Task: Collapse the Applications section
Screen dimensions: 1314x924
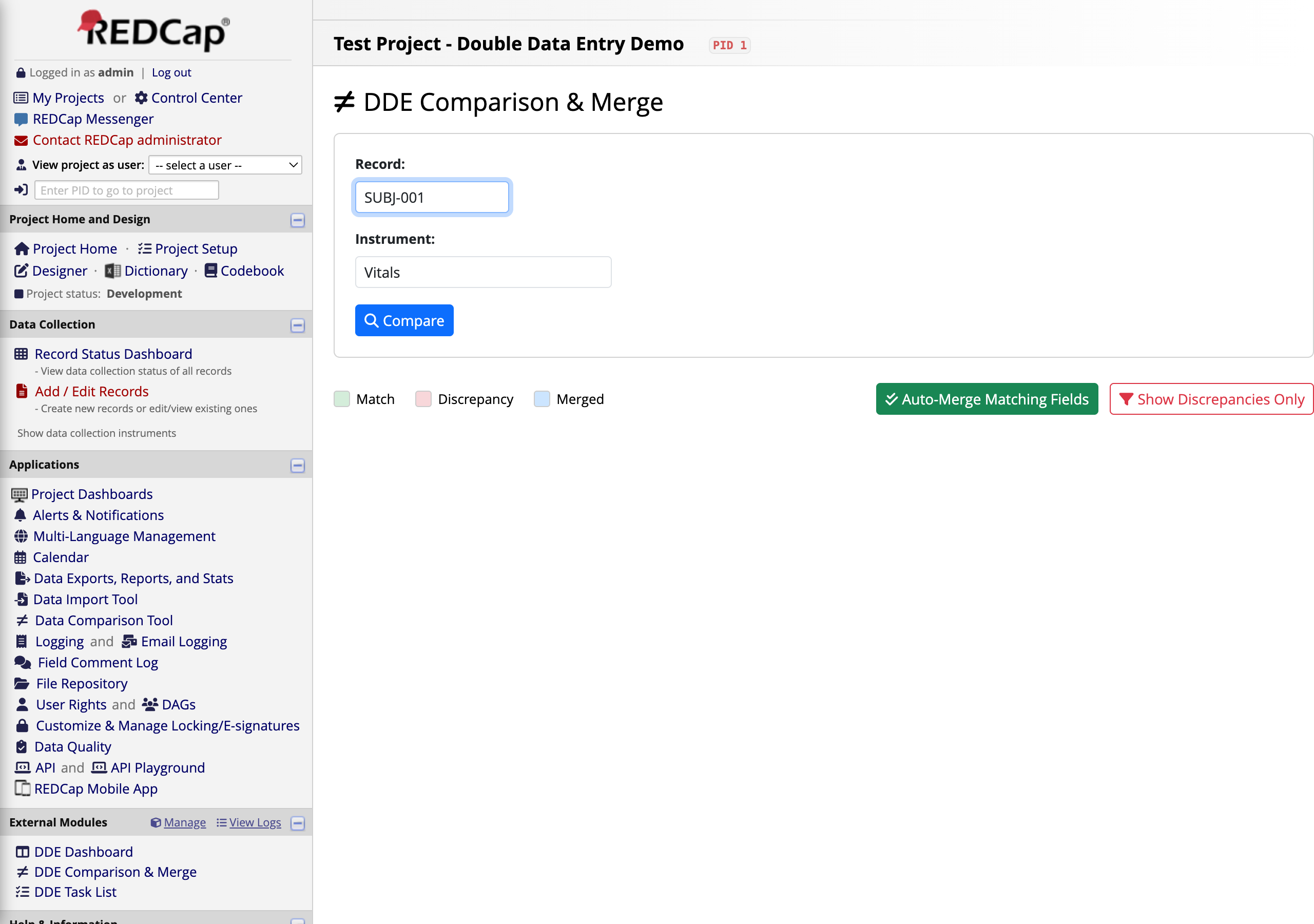Action: [298, 466]
